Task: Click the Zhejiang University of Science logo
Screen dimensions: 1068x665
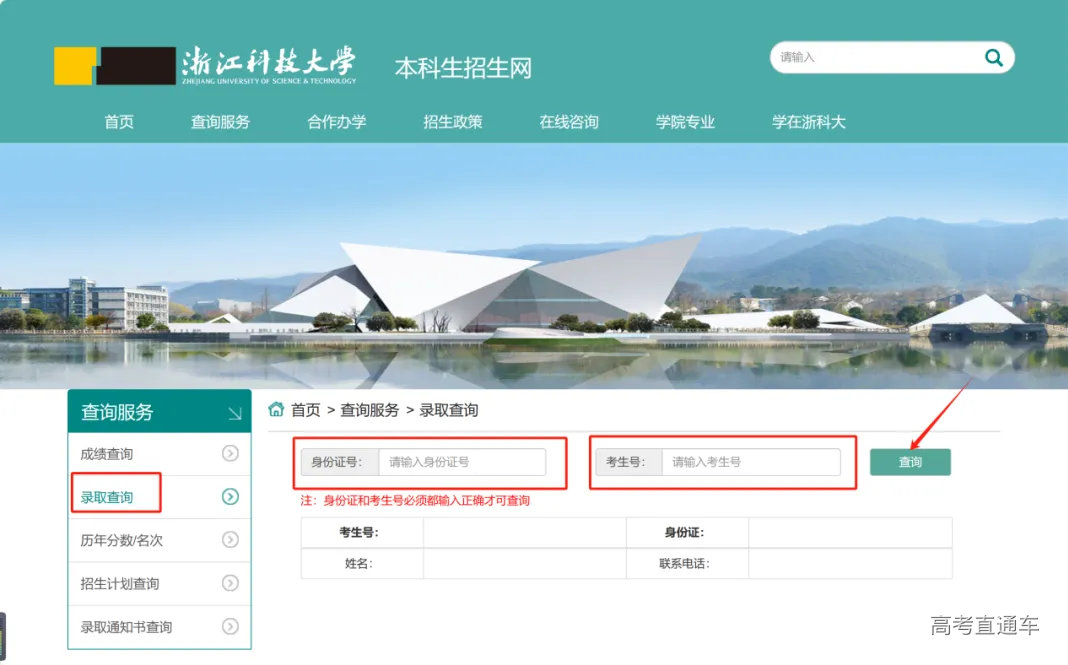Action: (200, 60)
